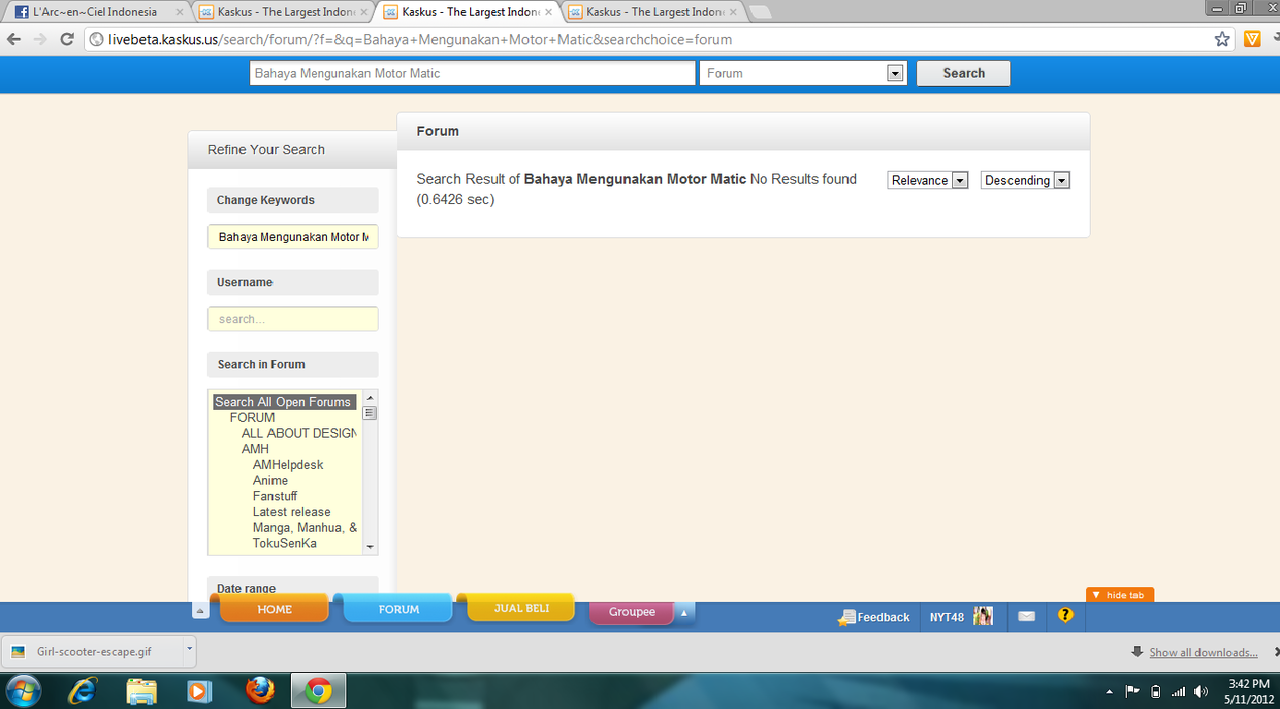Select Search All Open Forums in the list

pos(283,402)
